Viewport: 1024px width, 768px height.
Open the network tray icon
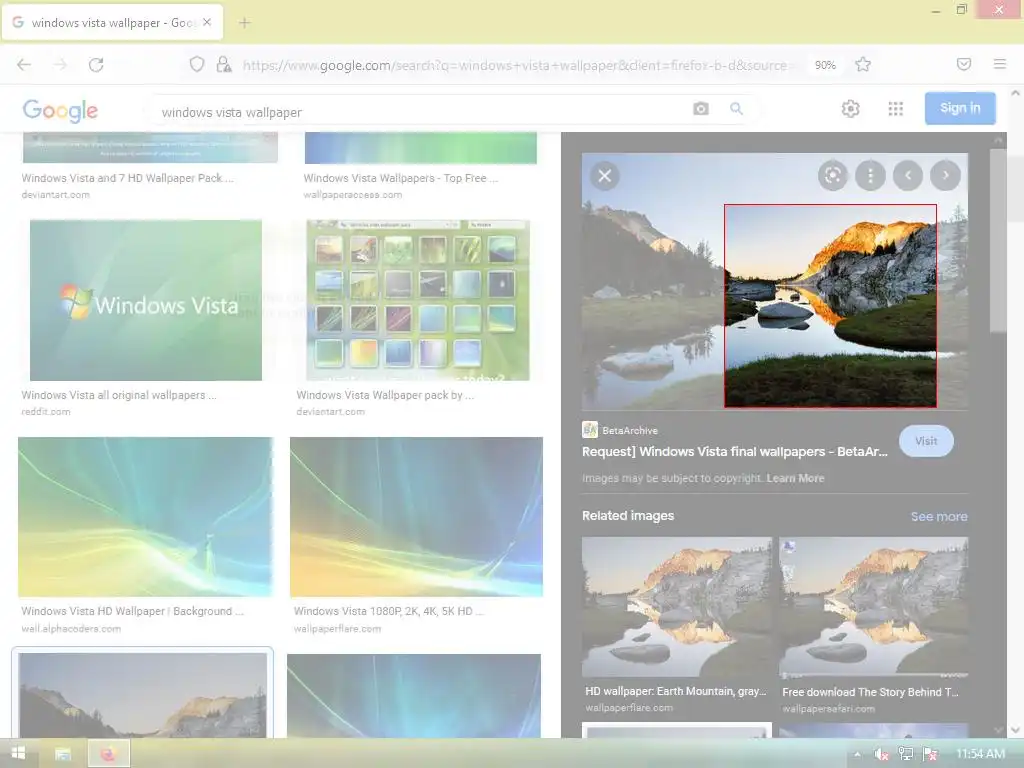(x=905, y=754)
